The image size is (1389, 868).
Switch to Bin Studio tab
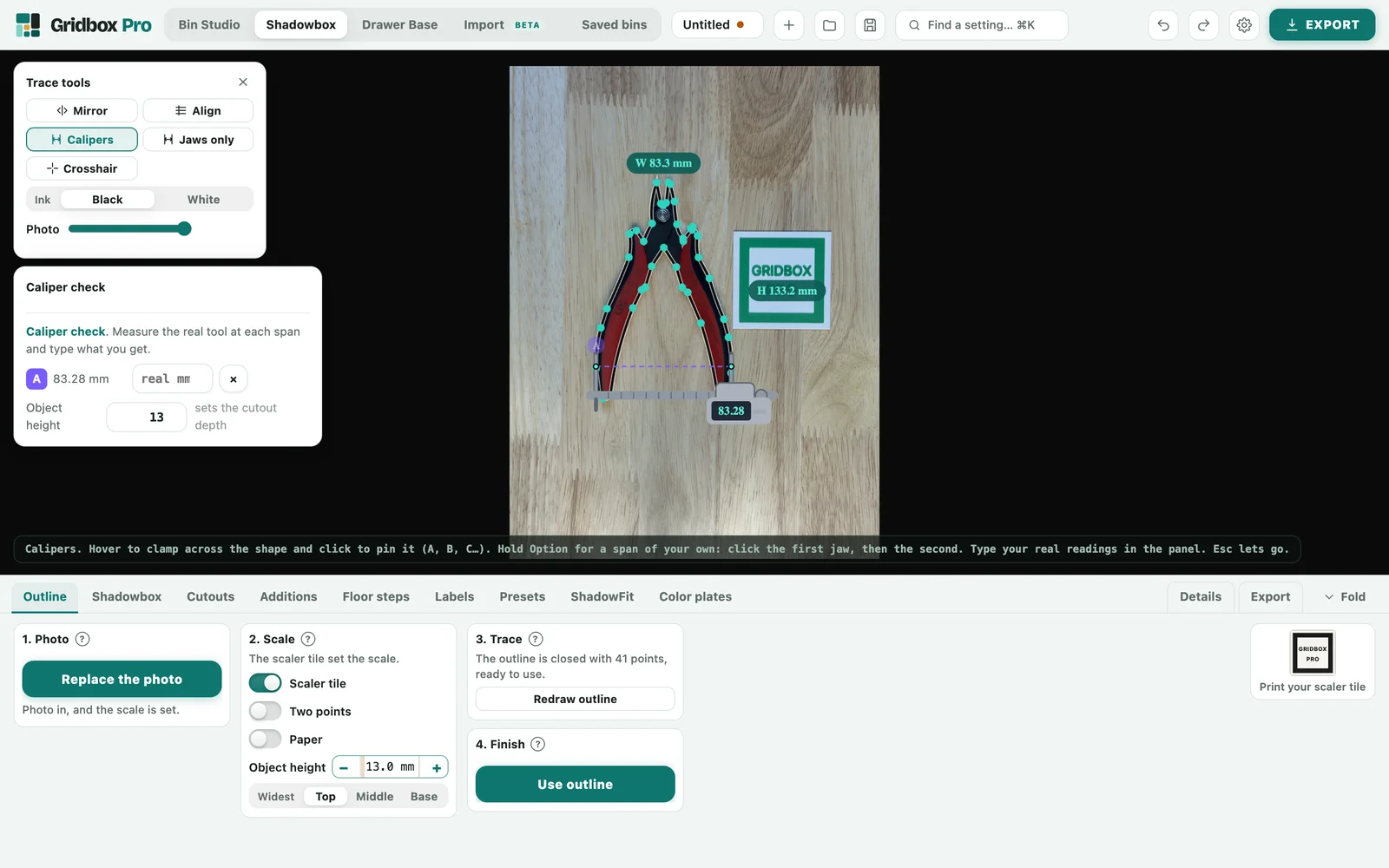coord(209,25)
